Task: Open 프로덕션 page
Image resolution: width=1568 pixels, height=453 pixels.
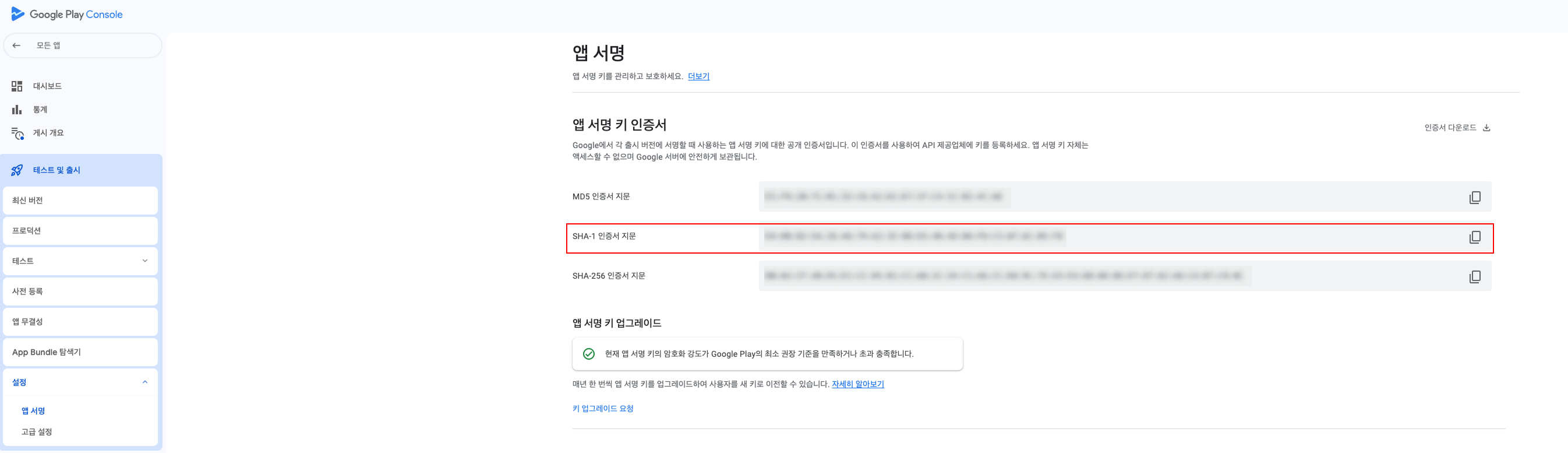Action: [80, 231]
